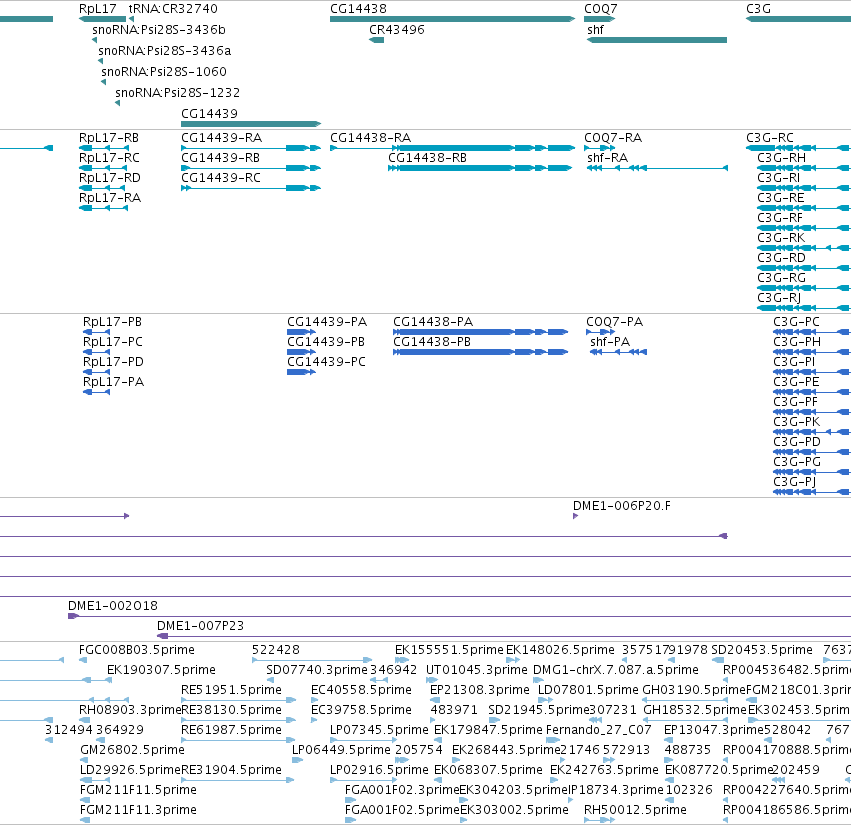The width and height of the screenshot is (851, 825).
Task: Click the COQ7-RA transcript
Action: (600, 148)
